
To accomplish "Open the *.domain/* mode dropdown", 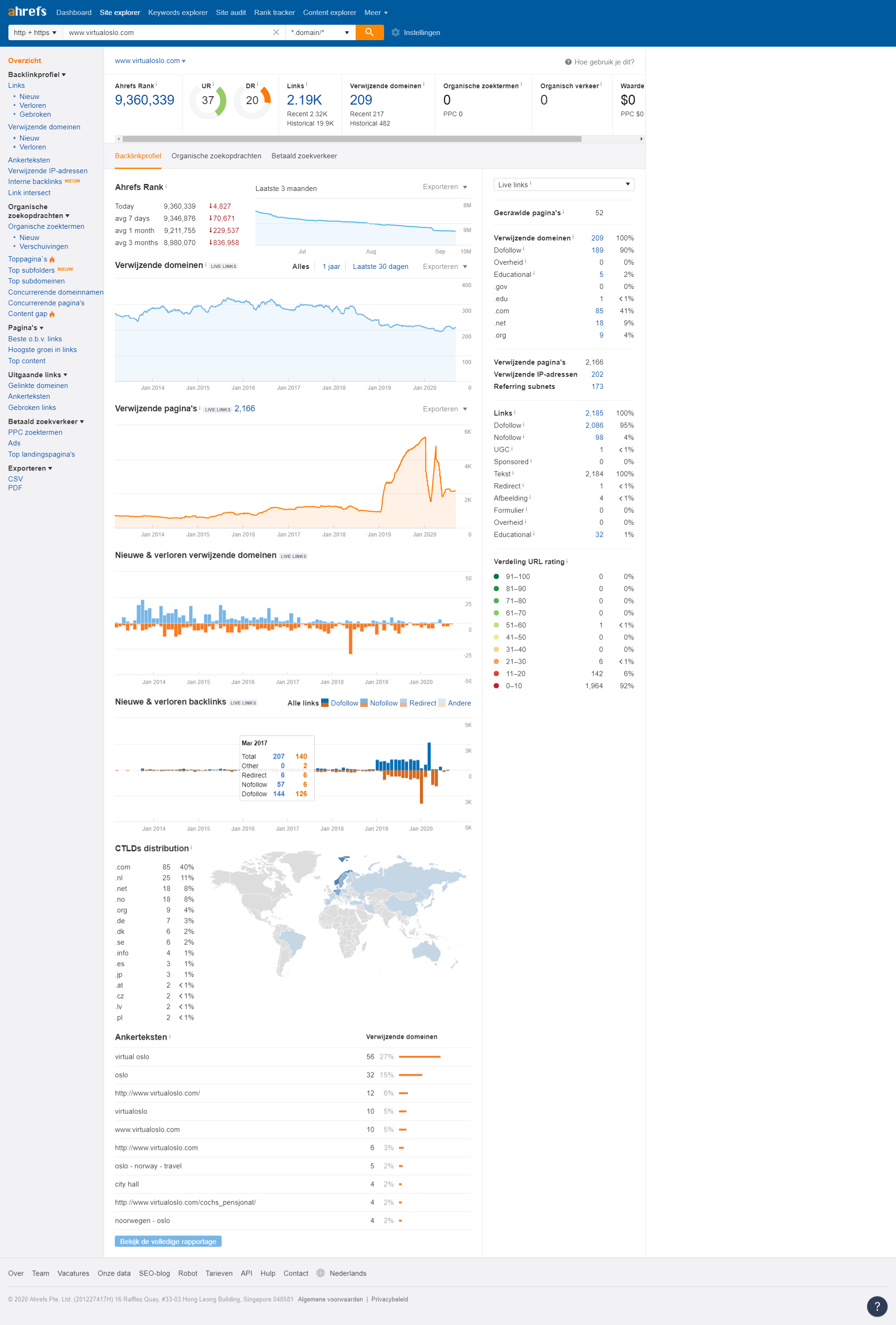I will (320, 33).
